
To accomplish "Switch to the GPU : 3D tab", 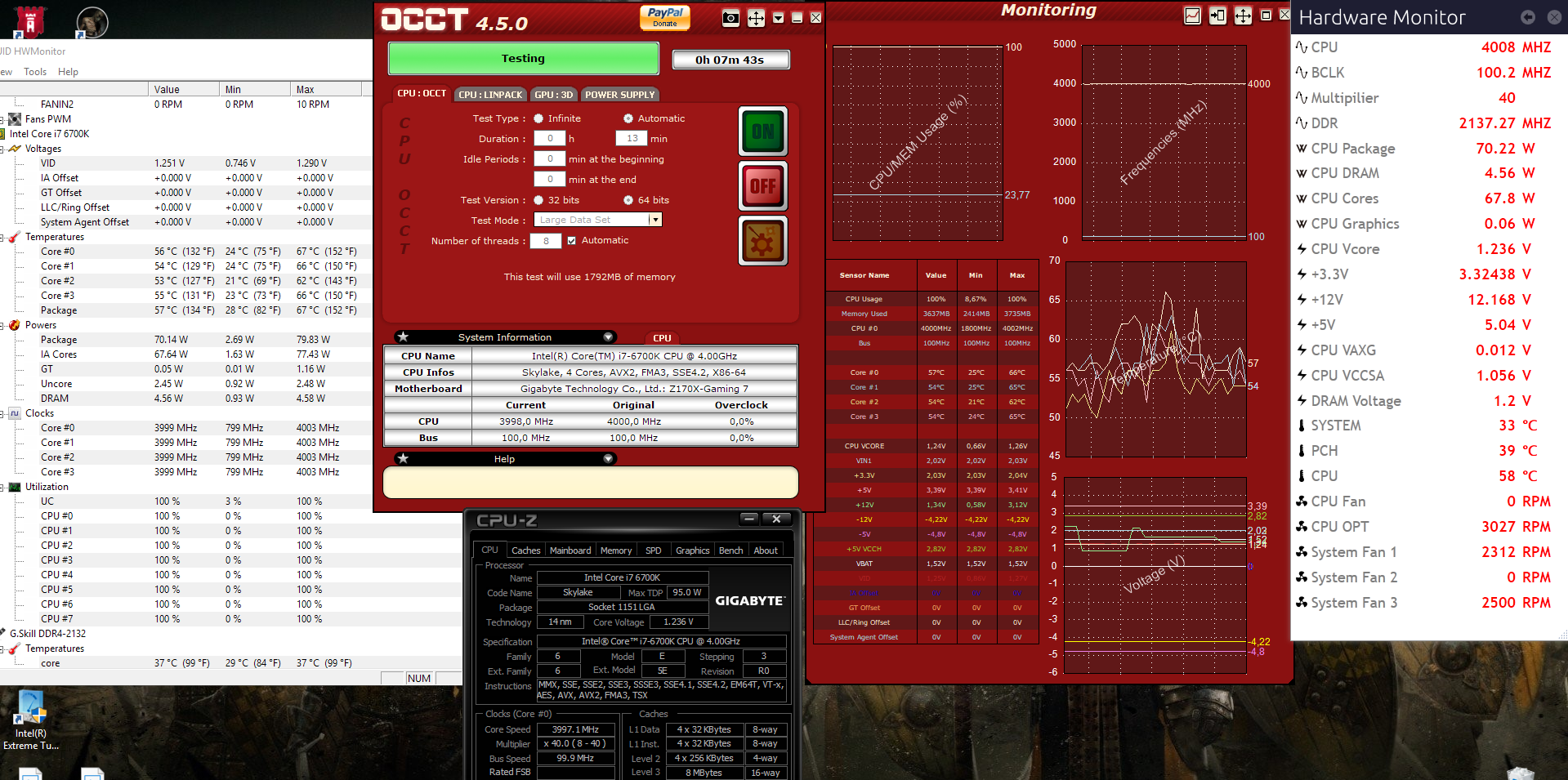I will pyautogui.click(x=554, y=95).
